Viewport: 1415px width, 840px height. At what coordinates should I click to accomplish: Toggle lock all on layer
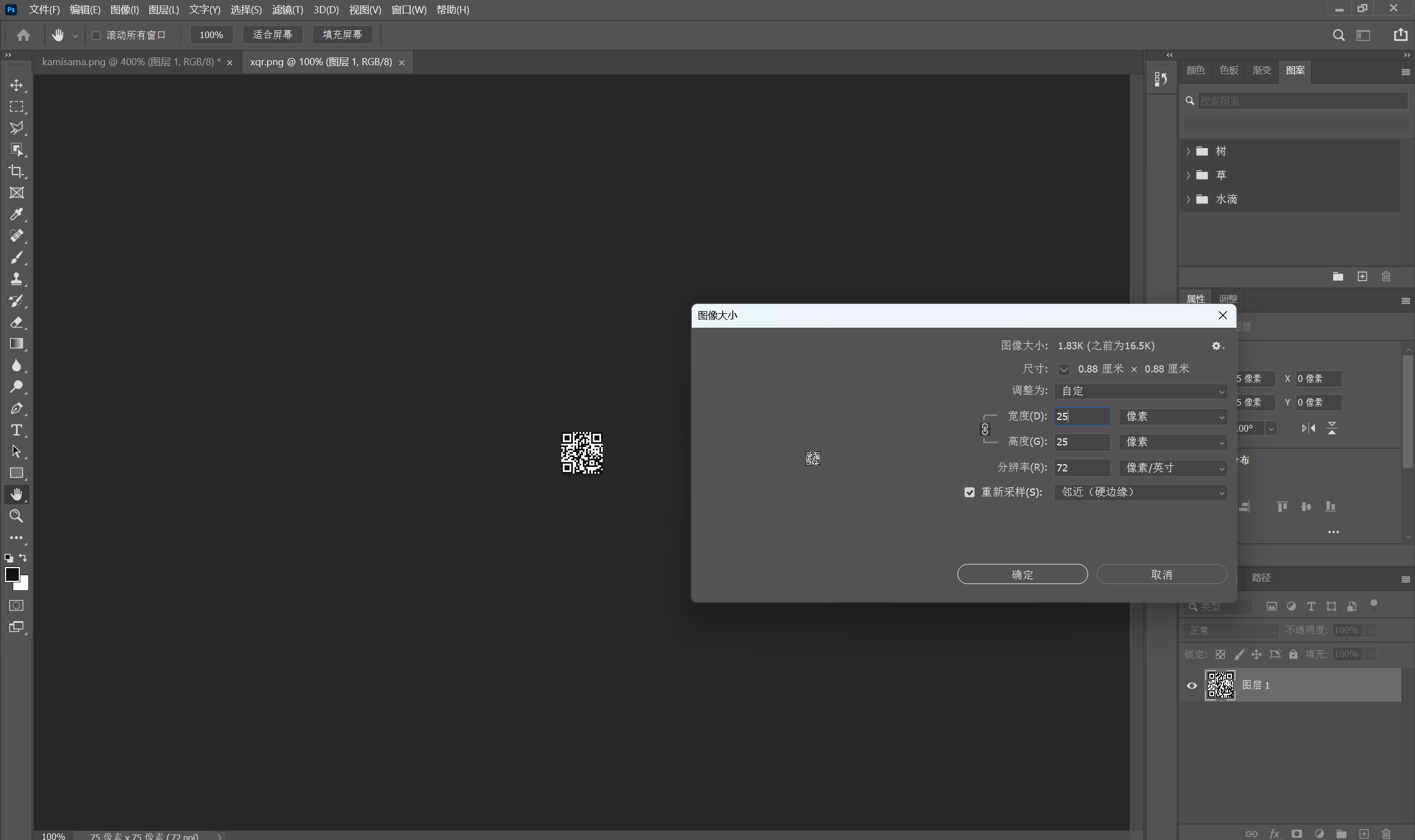click(x=1293, y=654)
